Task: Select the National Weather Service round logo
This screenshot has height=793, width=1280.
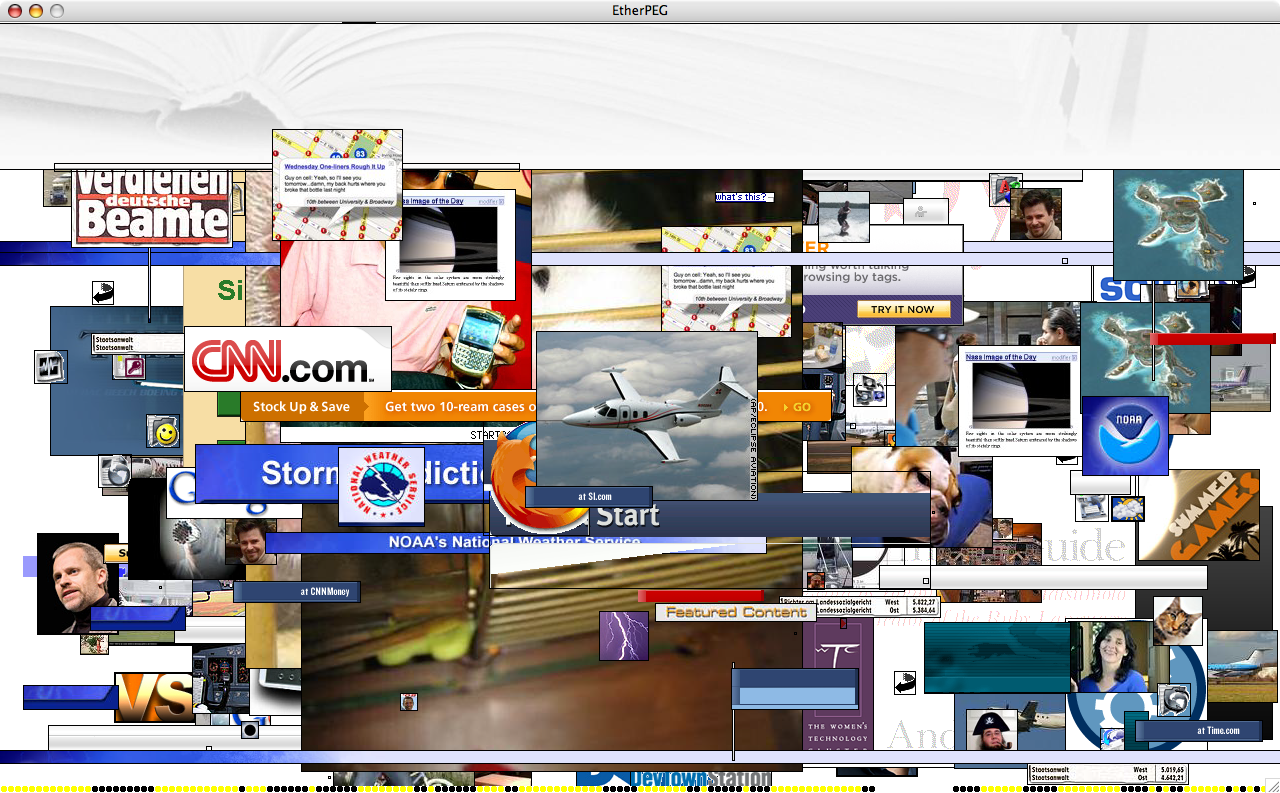Action: 381,486
